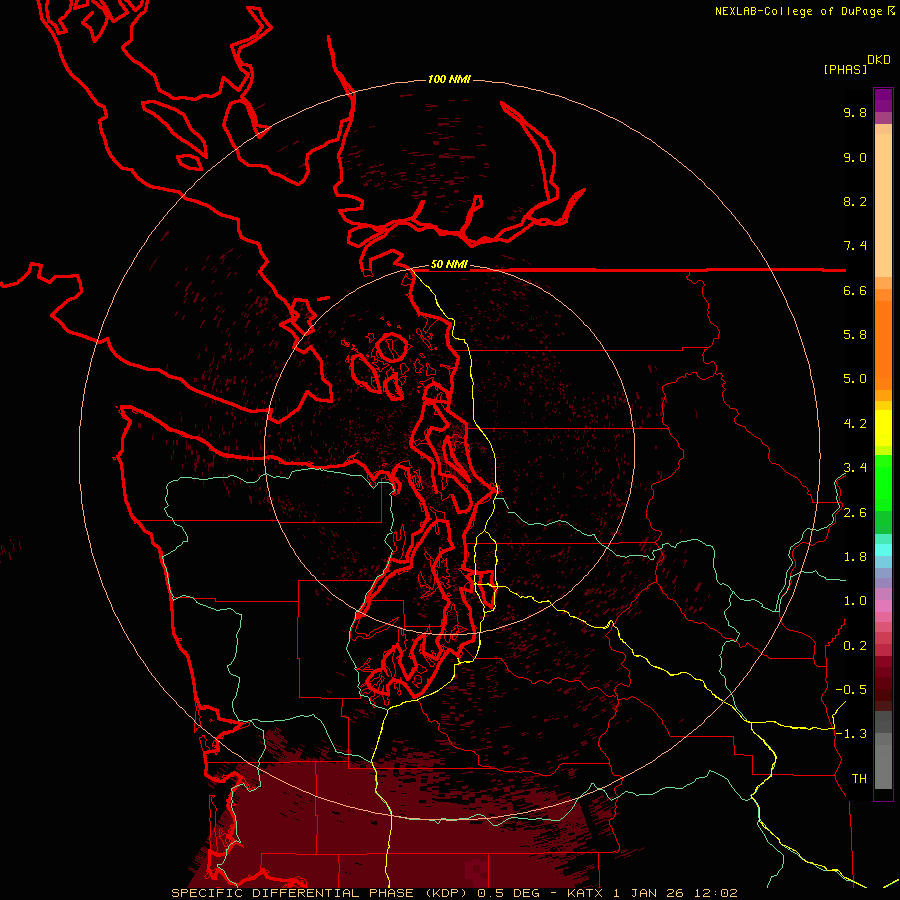Click the light peach segment of color scale
This screenshot has width=900, height=900.
click(883, 205)
